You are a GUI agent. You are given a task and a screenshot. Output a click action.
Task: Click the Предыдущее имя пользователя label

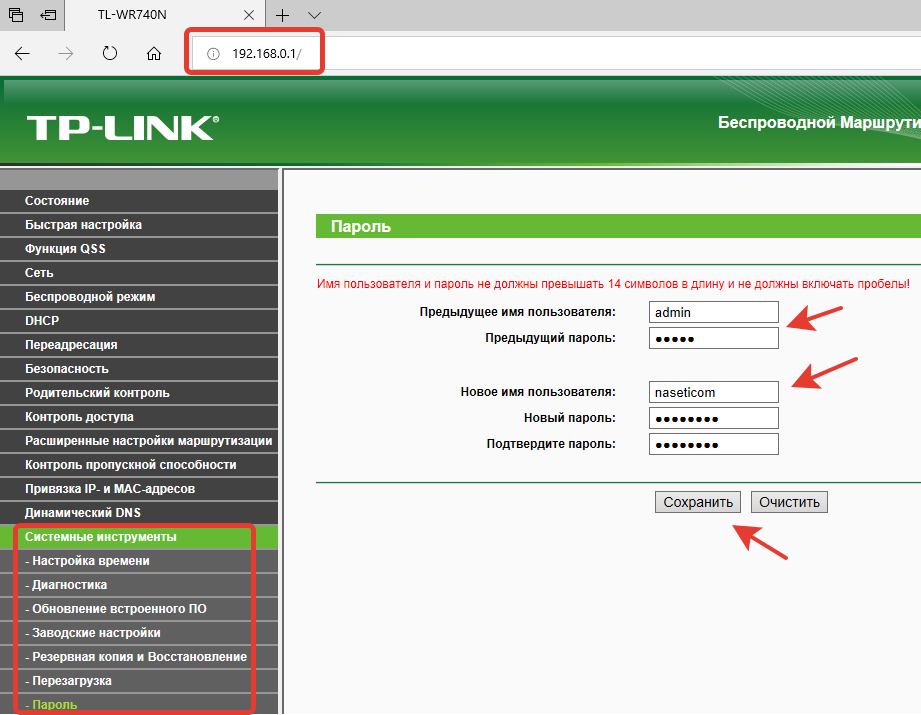[517, 312]
